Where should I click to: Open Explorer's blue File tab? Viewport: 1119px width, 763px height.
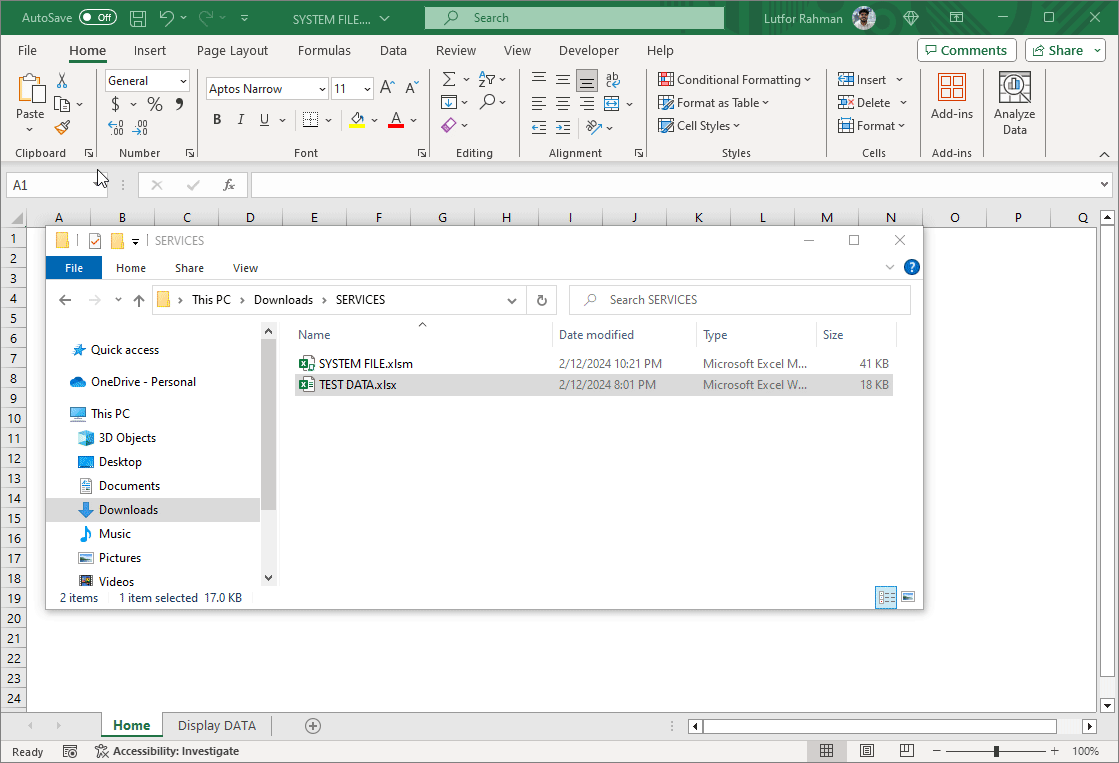[x=74, y=268]
